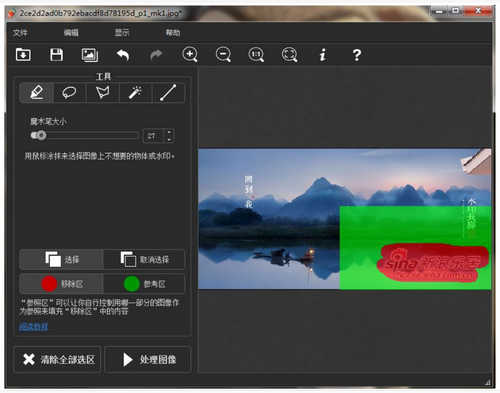Select the marker pen tool
The height and width of the screenshot is (393, 500).
pos(37,92)
